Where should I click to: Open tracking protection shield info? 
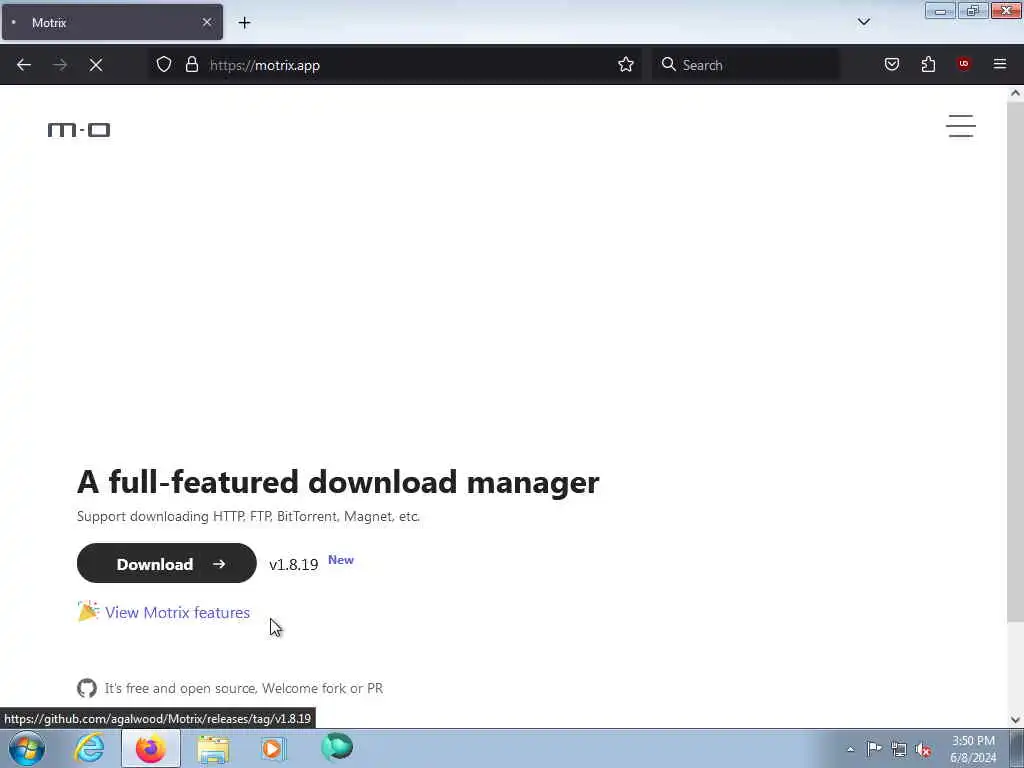click(x=164, y=65)
